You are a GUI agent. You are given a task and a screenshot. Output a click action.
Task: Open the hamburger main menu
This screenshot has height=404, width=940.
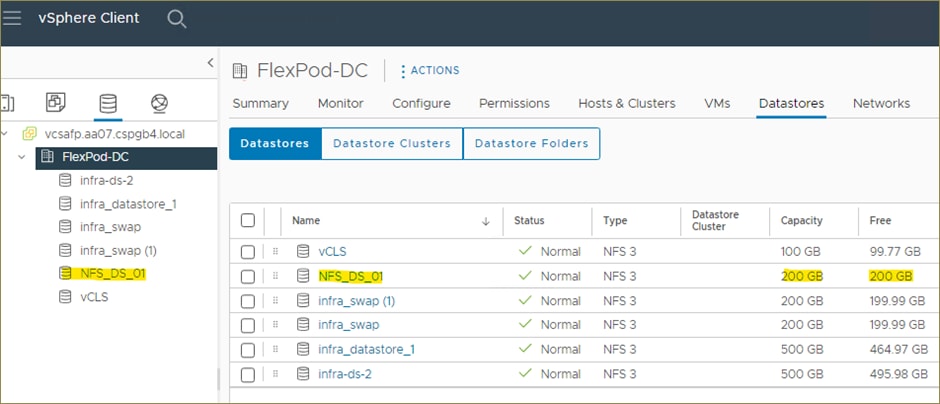[11, 18]
